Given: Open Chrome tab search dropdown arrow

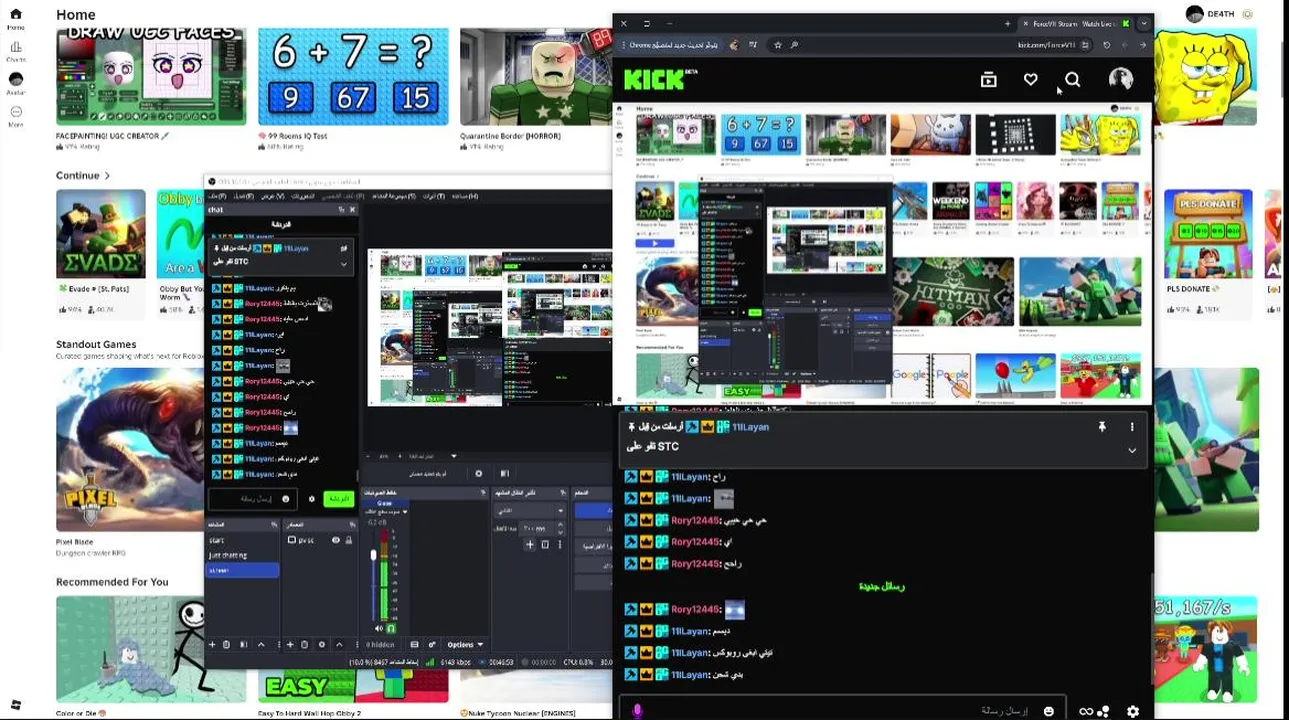Looking at the screenshot, I should 1144,23.
